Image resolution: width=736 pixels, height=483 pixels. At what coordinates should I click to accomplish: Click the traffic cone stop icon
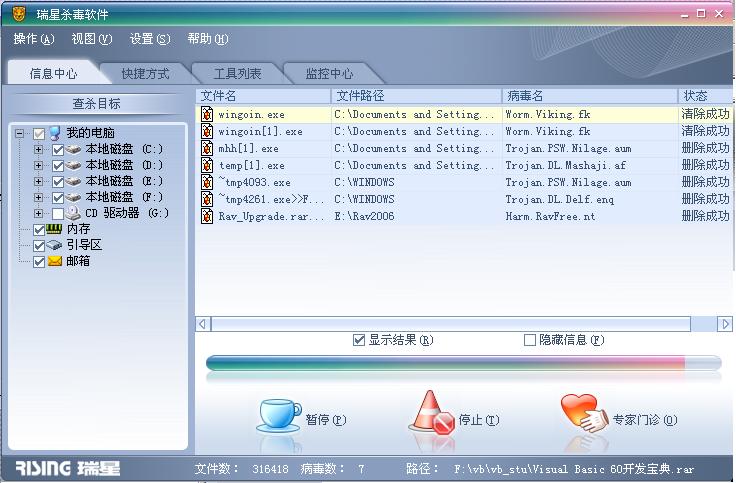point(432,412)
